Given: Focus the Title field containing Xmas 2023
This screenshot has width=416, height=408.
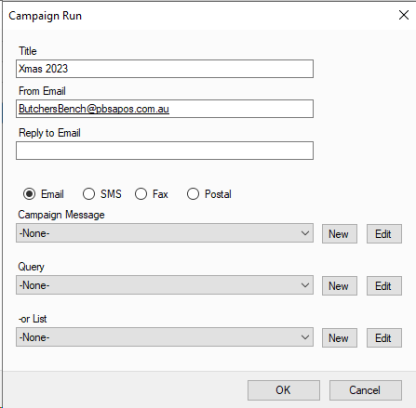Looking at the screenshot, I should pyautogui.click(x=165, y=69).
